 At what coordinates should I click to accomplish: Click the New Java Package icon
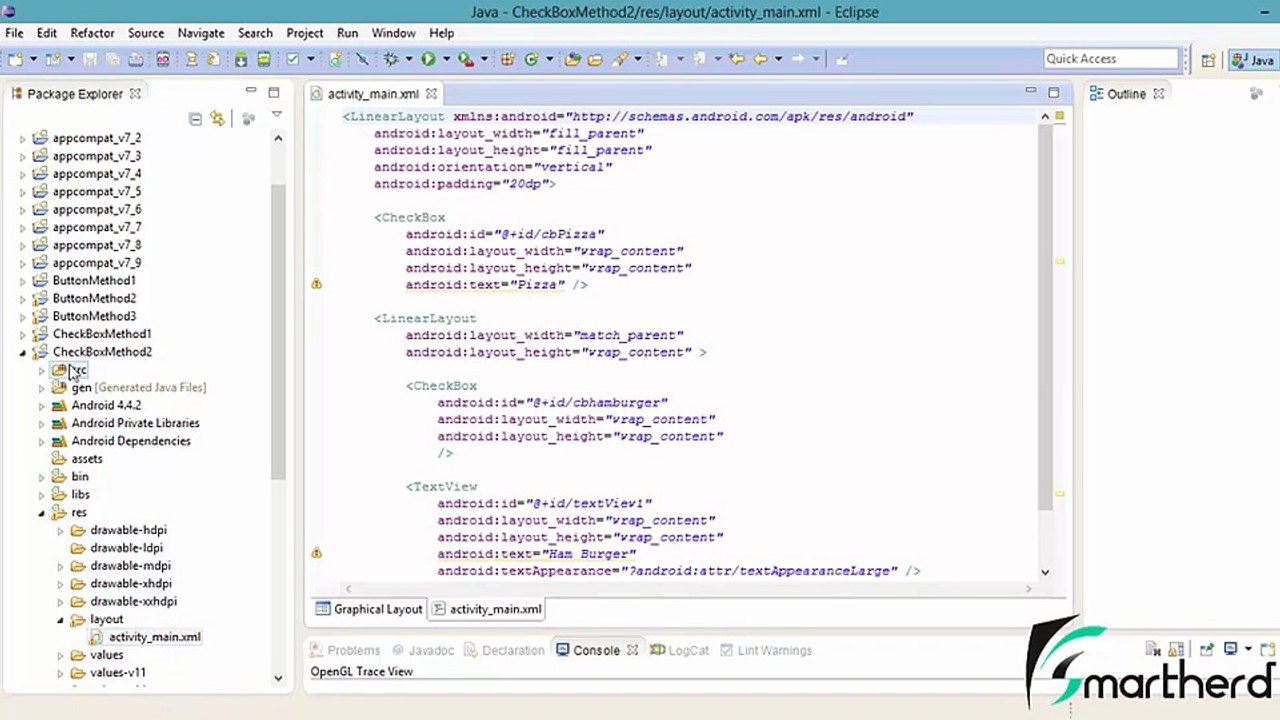[x=508, y=59]
